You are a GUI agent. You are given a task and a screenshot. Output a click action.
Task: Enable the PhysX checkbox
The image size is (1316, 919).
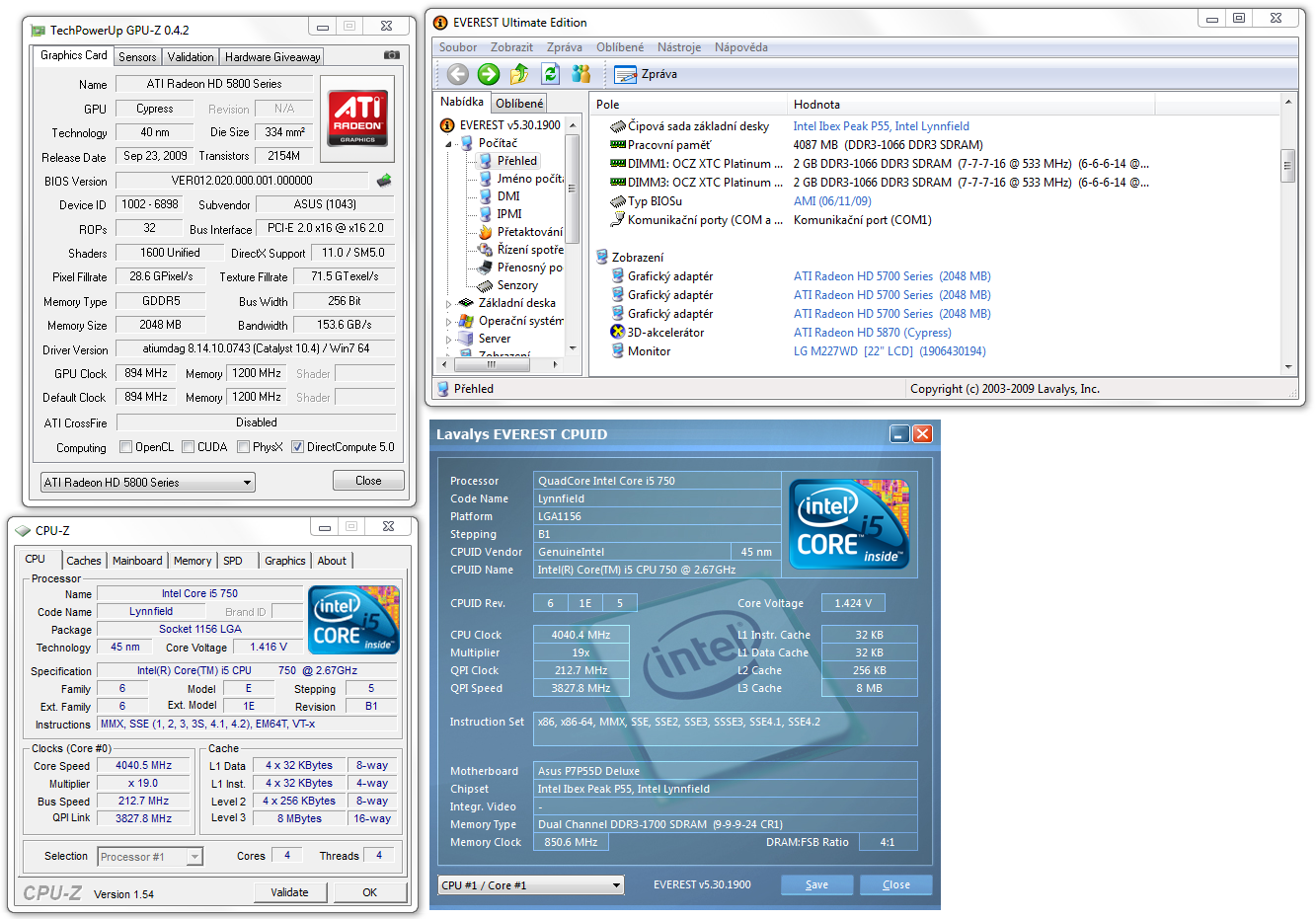(243, 447)
